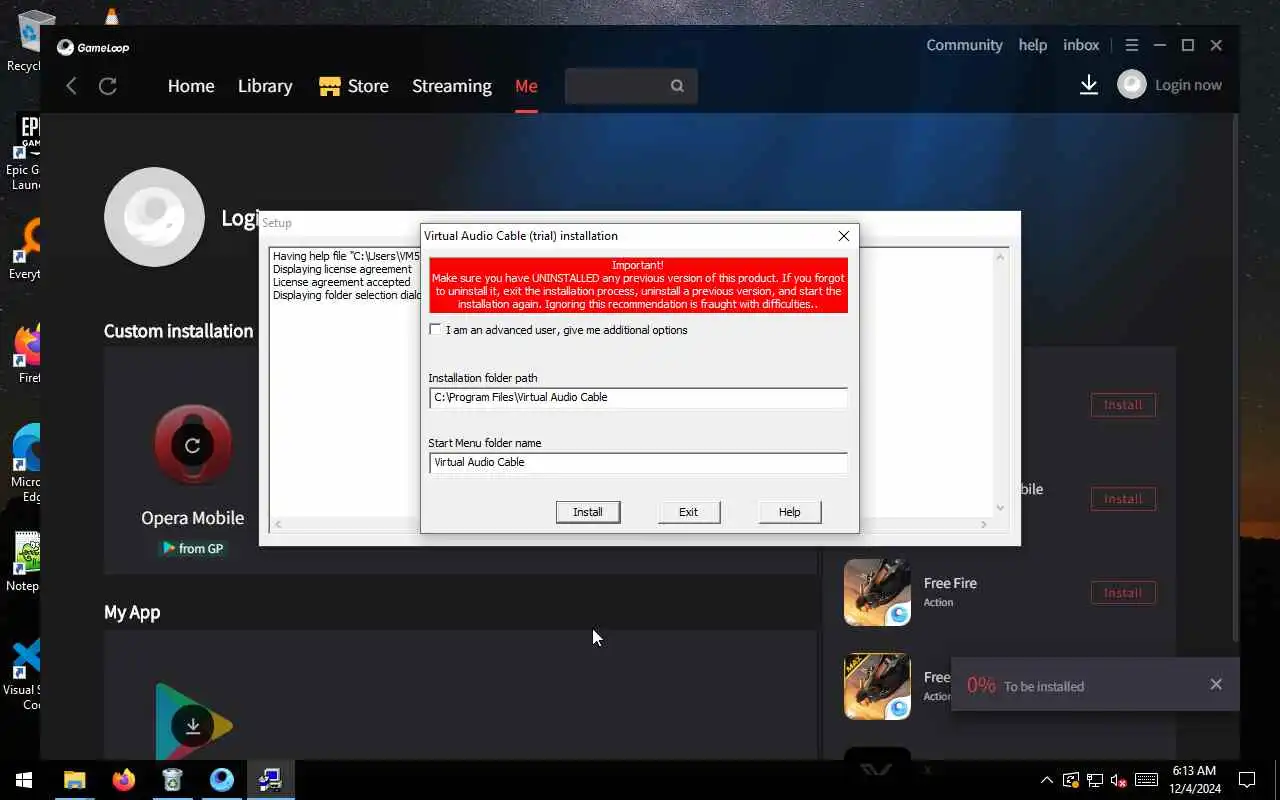Screen dimensions: 1280x800
Task: Click the Setup installer taskbar icon
Action: (x=270, y=780)
